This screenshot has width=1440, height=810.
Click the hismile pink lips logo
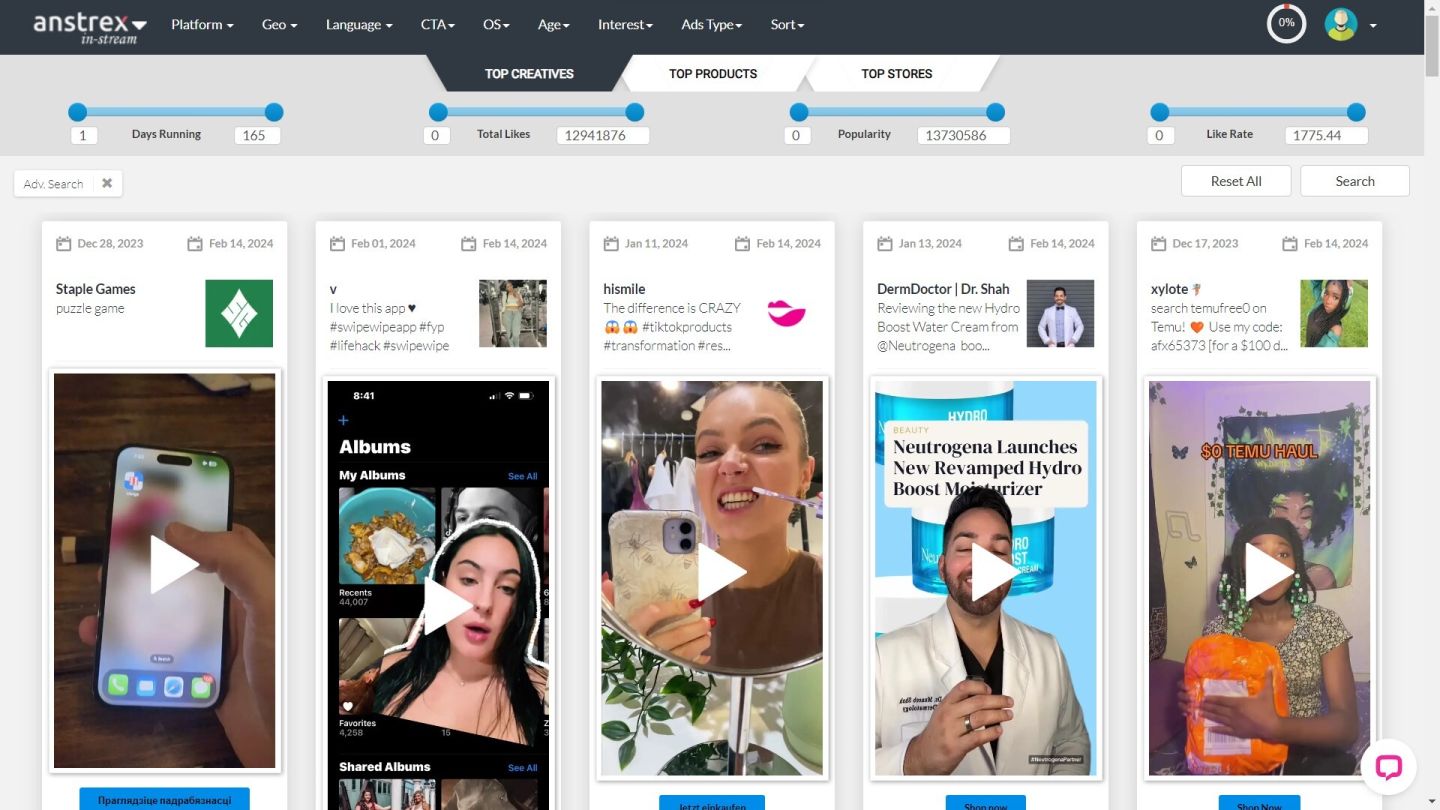[x=786, y=313]
